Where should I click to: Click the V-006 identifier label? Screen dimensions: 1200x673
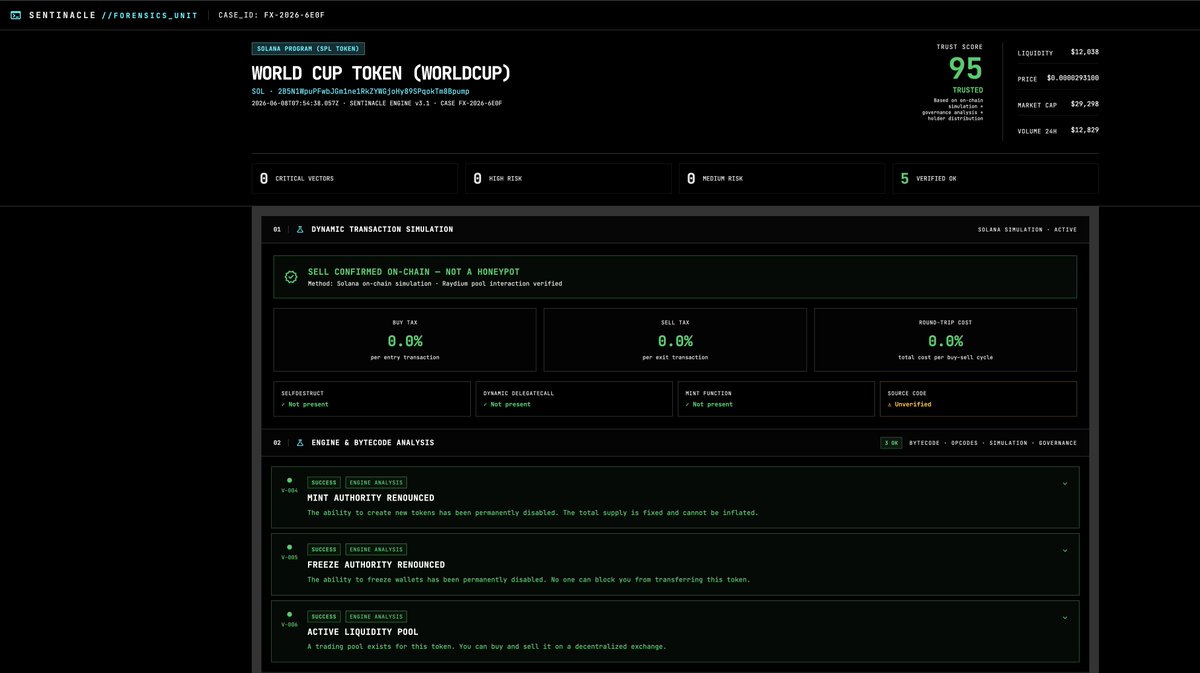(289, 624)
